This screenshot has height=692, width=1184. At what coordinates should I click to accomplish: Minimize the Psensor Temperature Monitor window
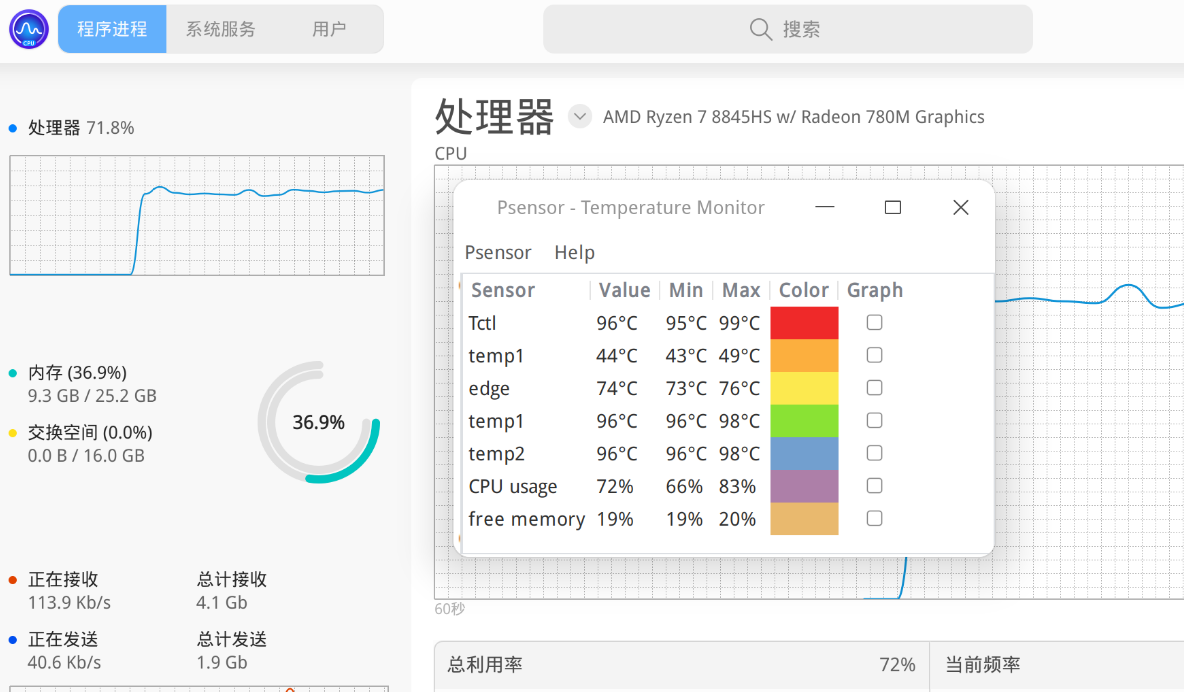click(825, 207)
